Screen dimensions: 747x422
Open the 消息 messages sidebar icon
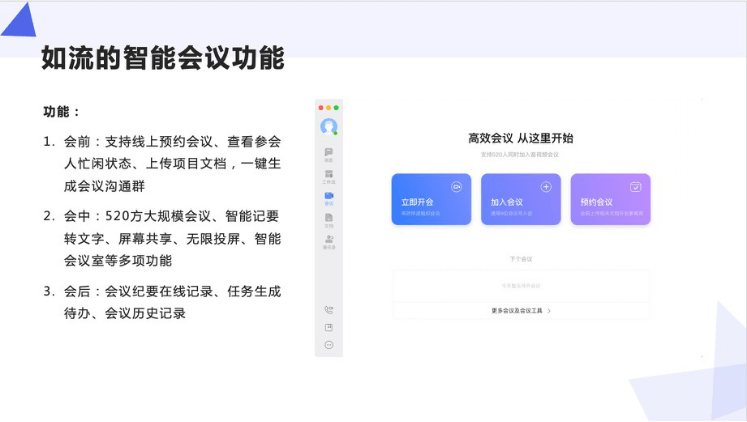pos(329,155)
